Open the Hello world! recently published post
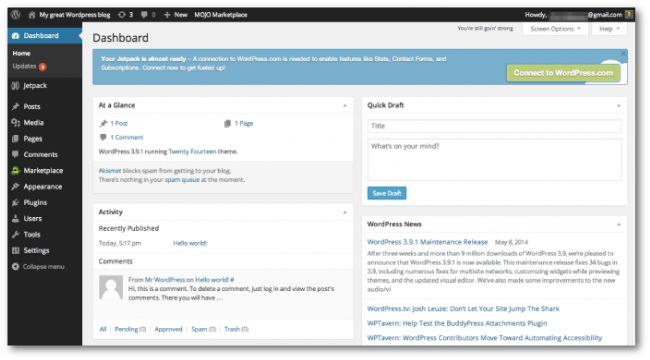The height and width of the screenshot is (360, 650). point(190,243)
